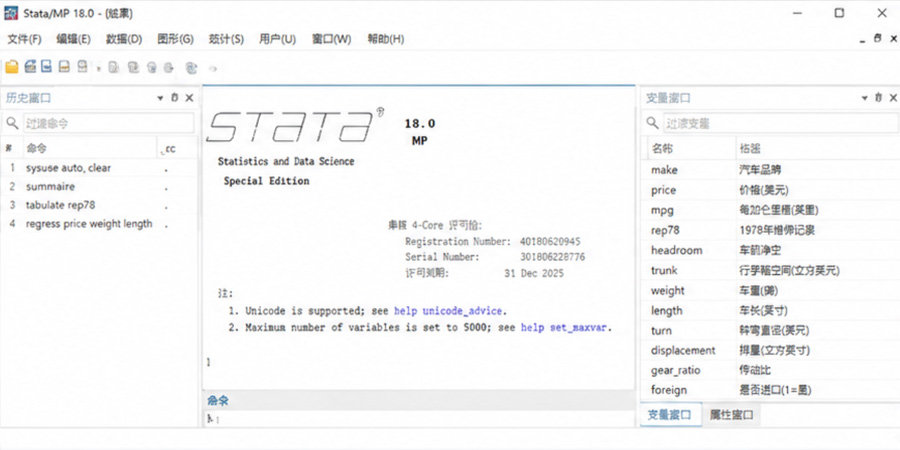Sort variables by the 标签 column header

click(x=817, y=149)
